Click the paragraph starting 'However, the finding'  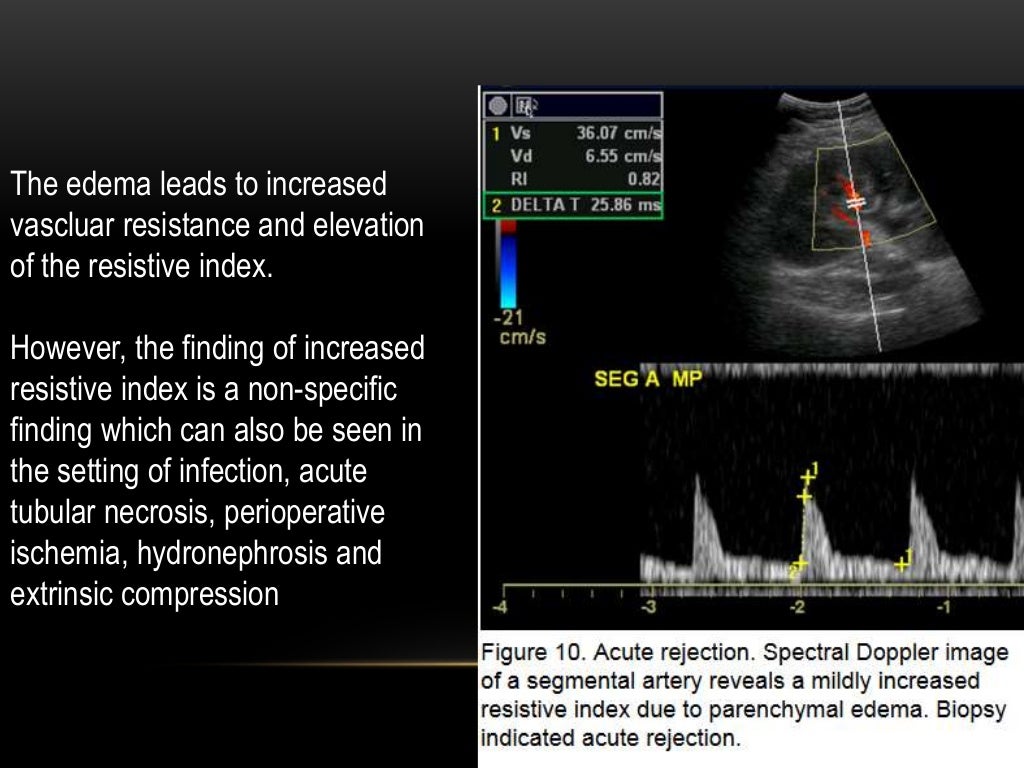pos(217,470)
